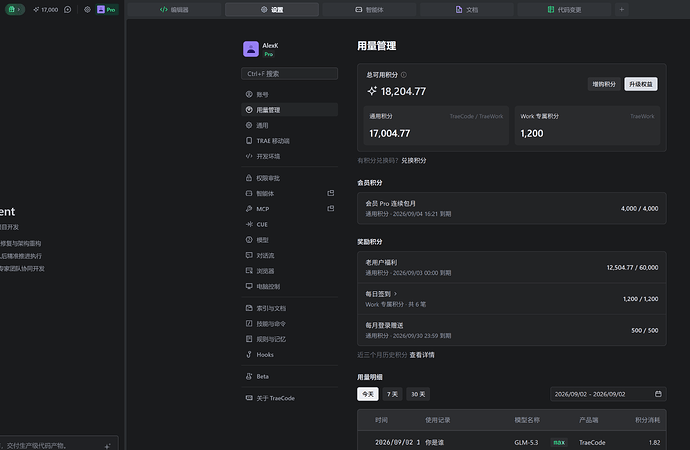Open the 通用 general settings
690x450 pixels.
point(289,125)
